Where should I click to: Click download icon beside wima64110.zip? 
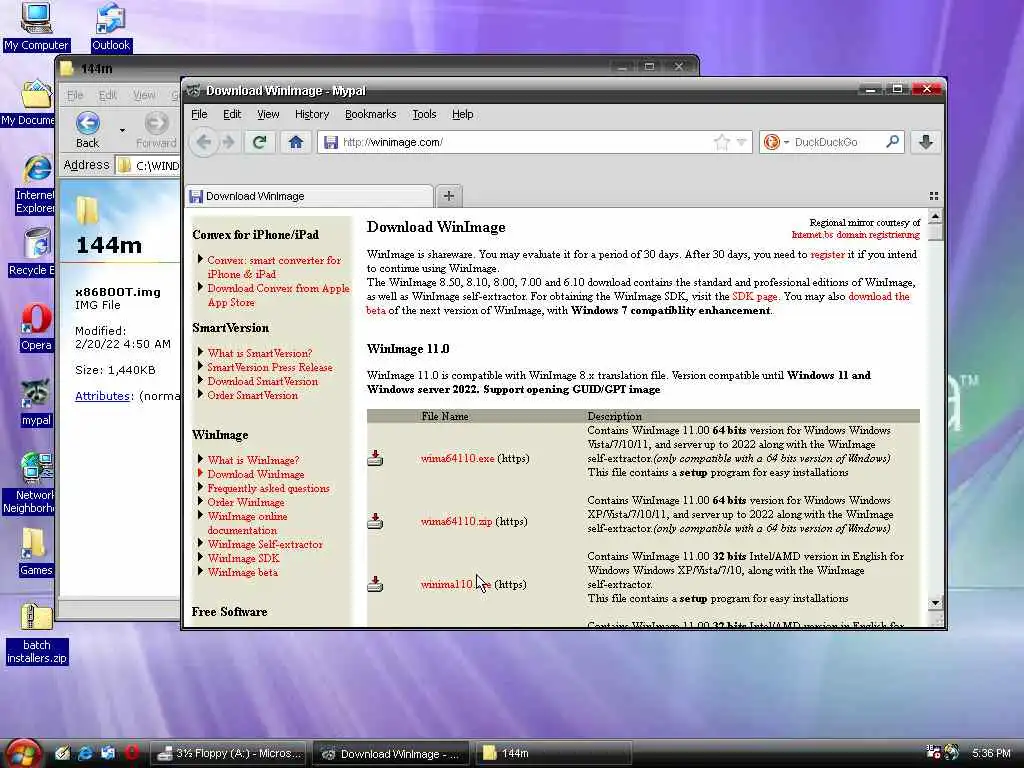[x=375, y=520]
